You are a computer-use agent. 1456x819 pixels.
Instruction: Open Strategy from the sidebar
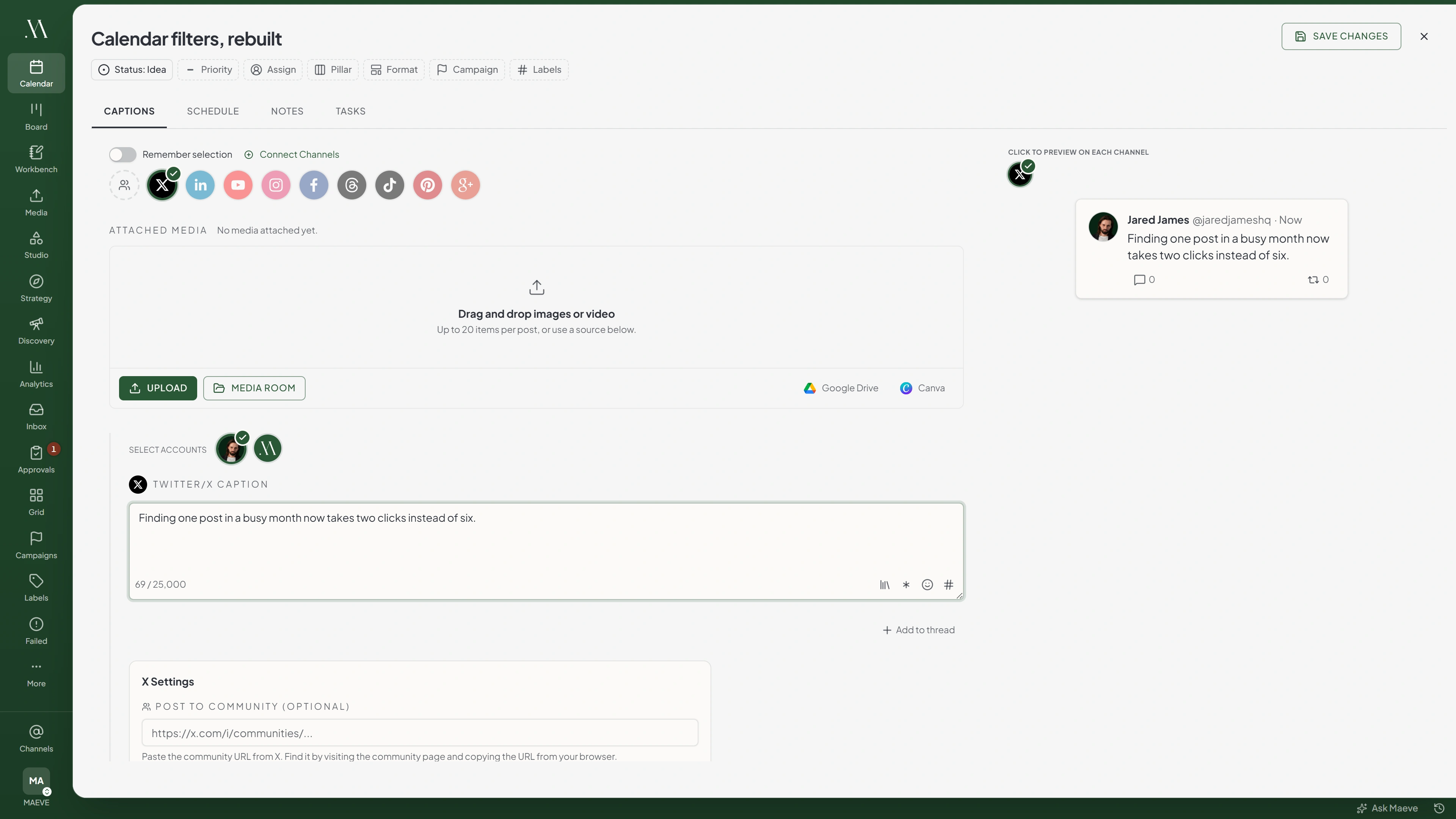(x=36, y=288)
